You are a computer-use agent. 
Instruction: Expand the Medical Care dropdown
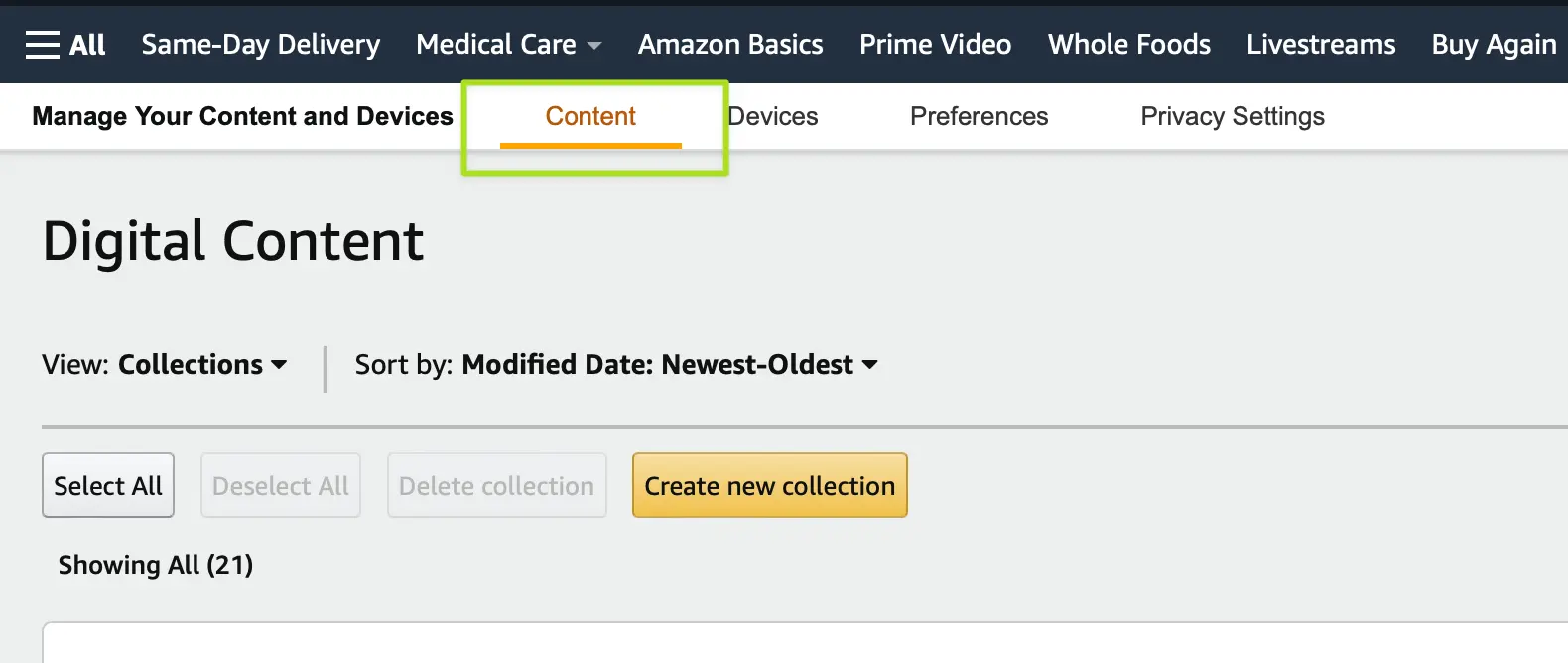click(x=508, y=45)
